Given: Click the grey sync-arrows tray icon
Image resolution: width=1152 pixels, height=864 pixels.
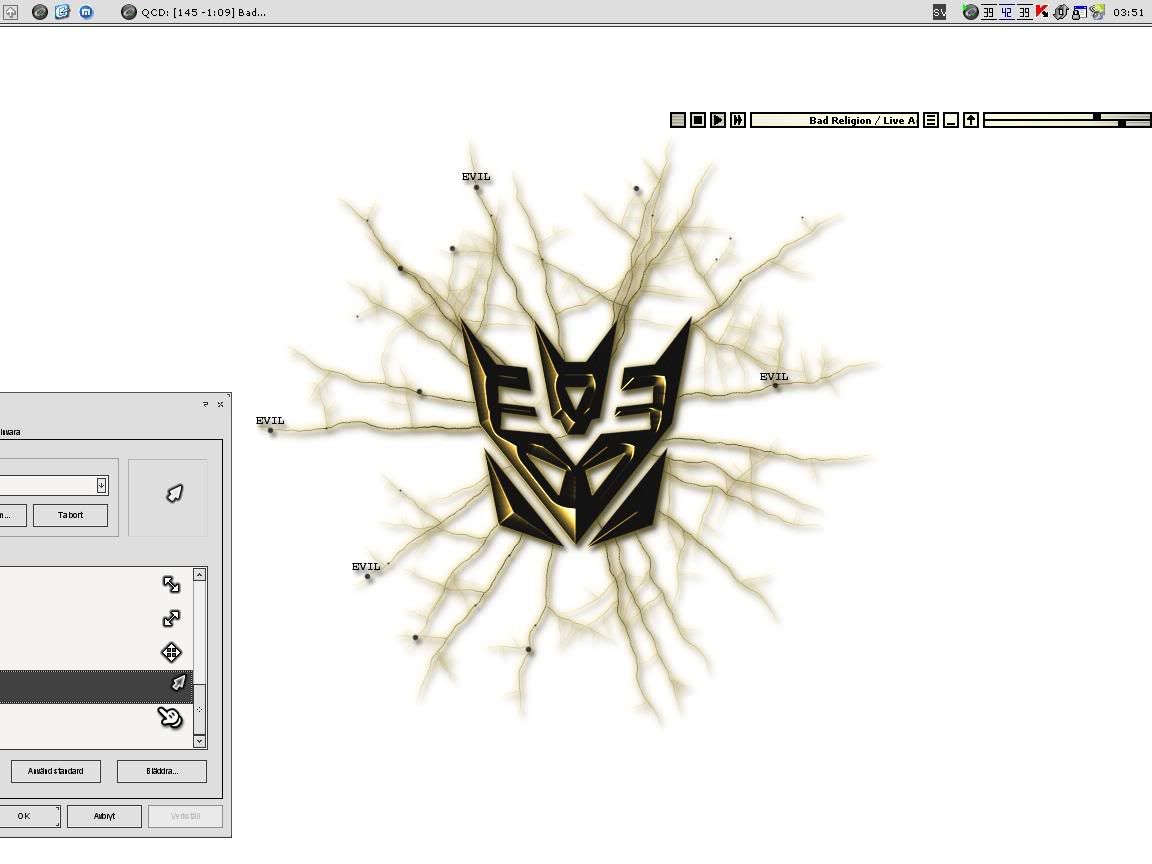Looking at the screenshot, I should 1060,12.
